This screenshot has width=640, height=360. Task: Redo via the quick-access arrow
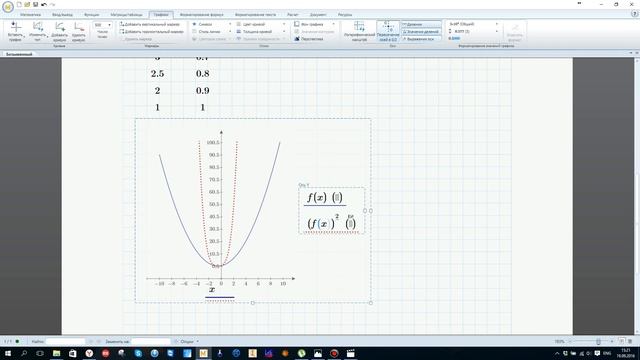(52, 4)
